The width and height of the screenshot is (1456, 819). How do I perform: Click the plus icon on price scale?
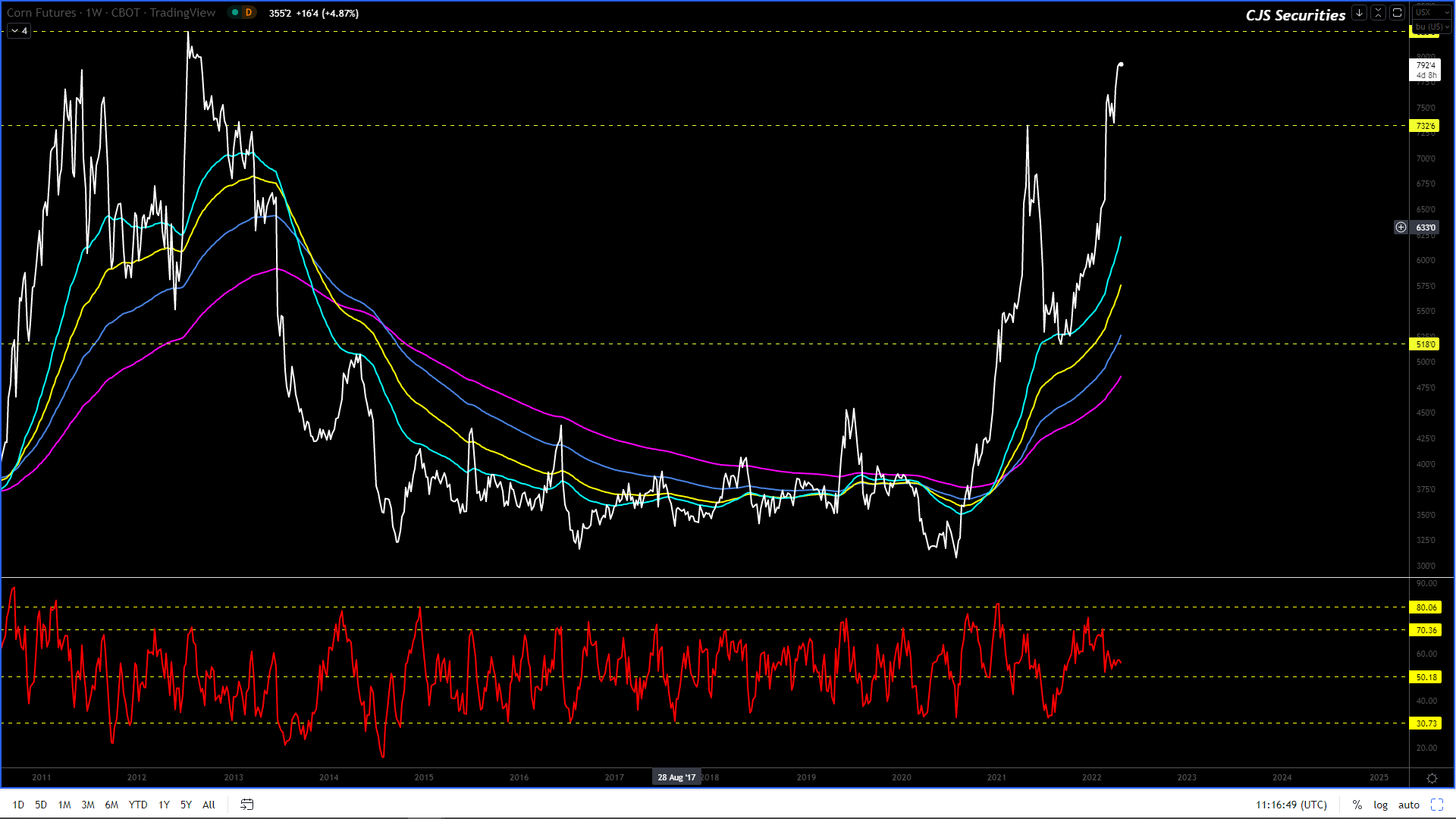(1401, 227)
